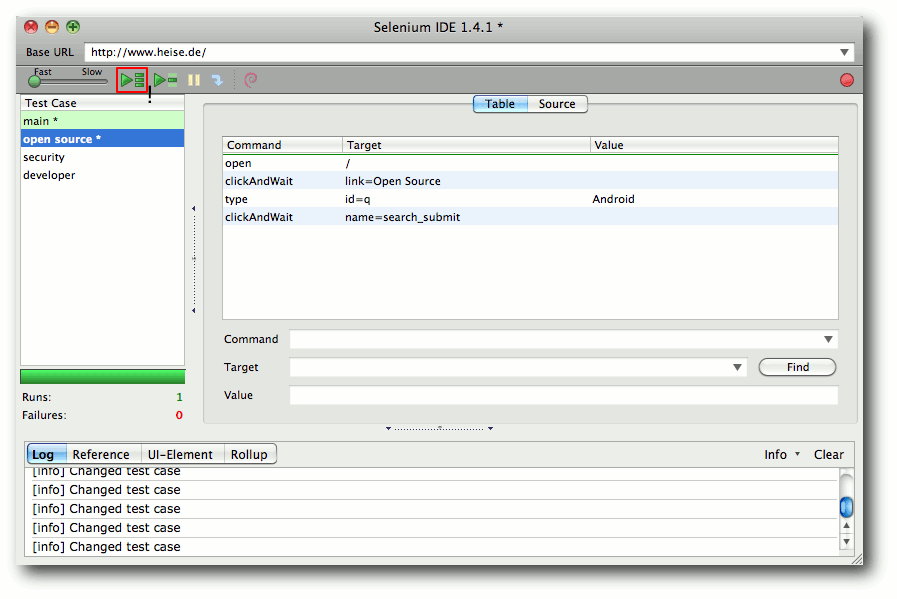Open the UI-Element tab
Image resolution: width=897 pixels, height=599 pixels.
180,455
